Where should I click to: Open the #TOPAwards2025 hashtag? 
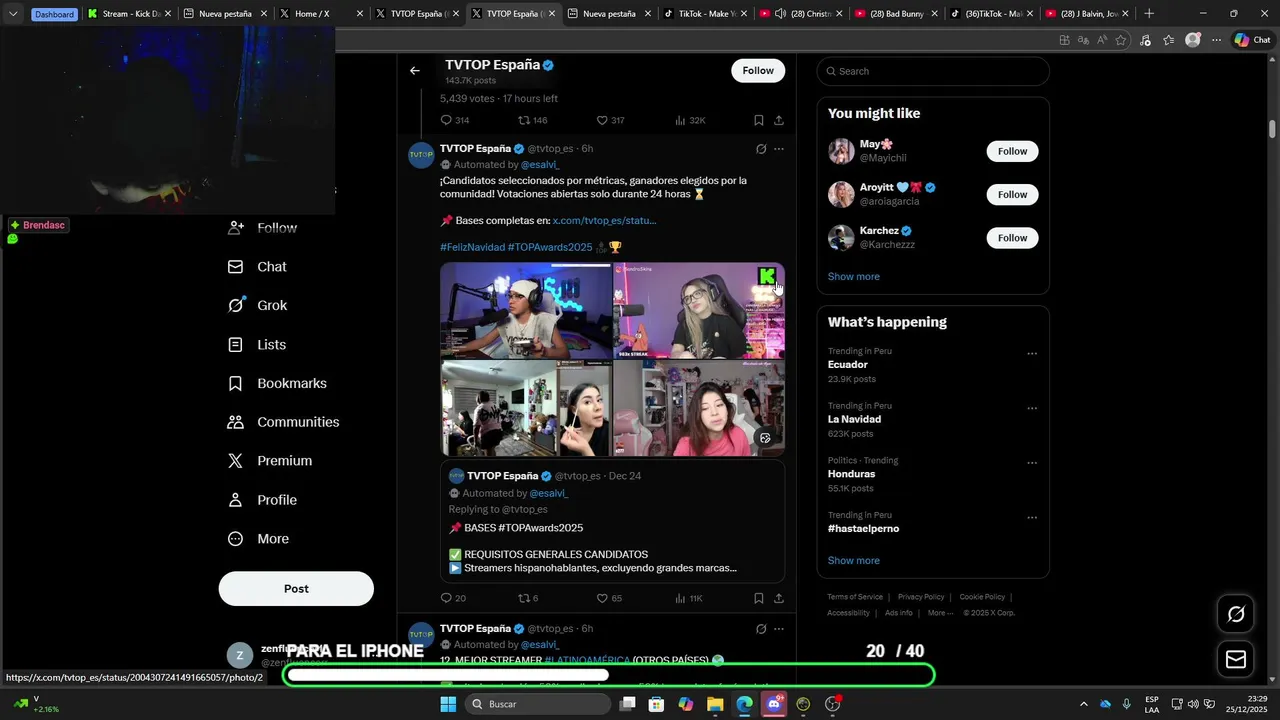point(550,247)
